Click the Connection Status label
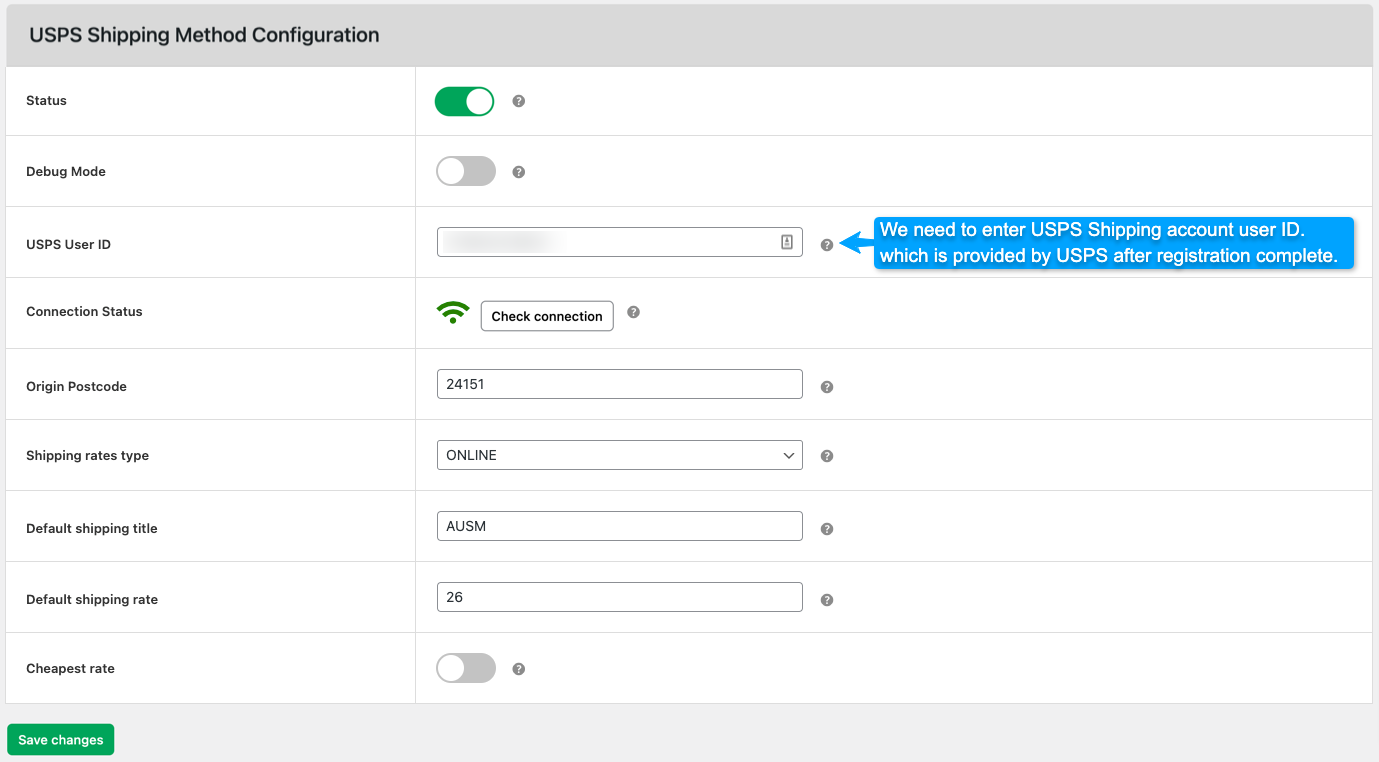1379x762 pixels. [84, 312]
